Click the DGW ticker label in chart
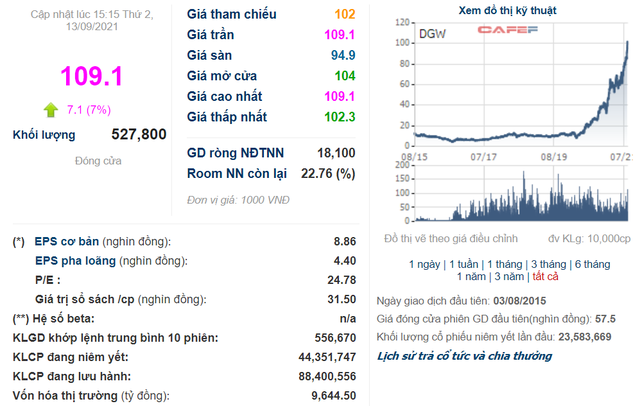 pos(433,33)
